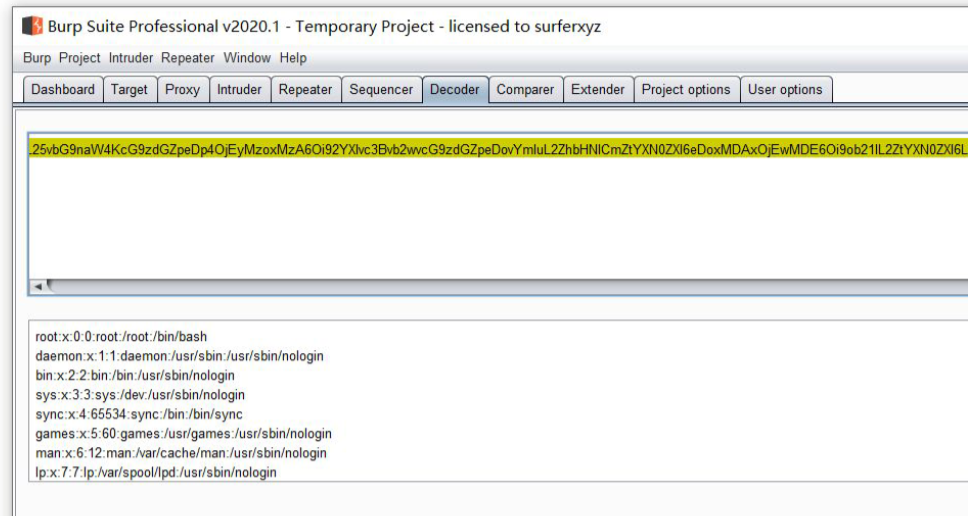
Task: Switch to the Dashboard tab
Action: [x=63, y=89]
